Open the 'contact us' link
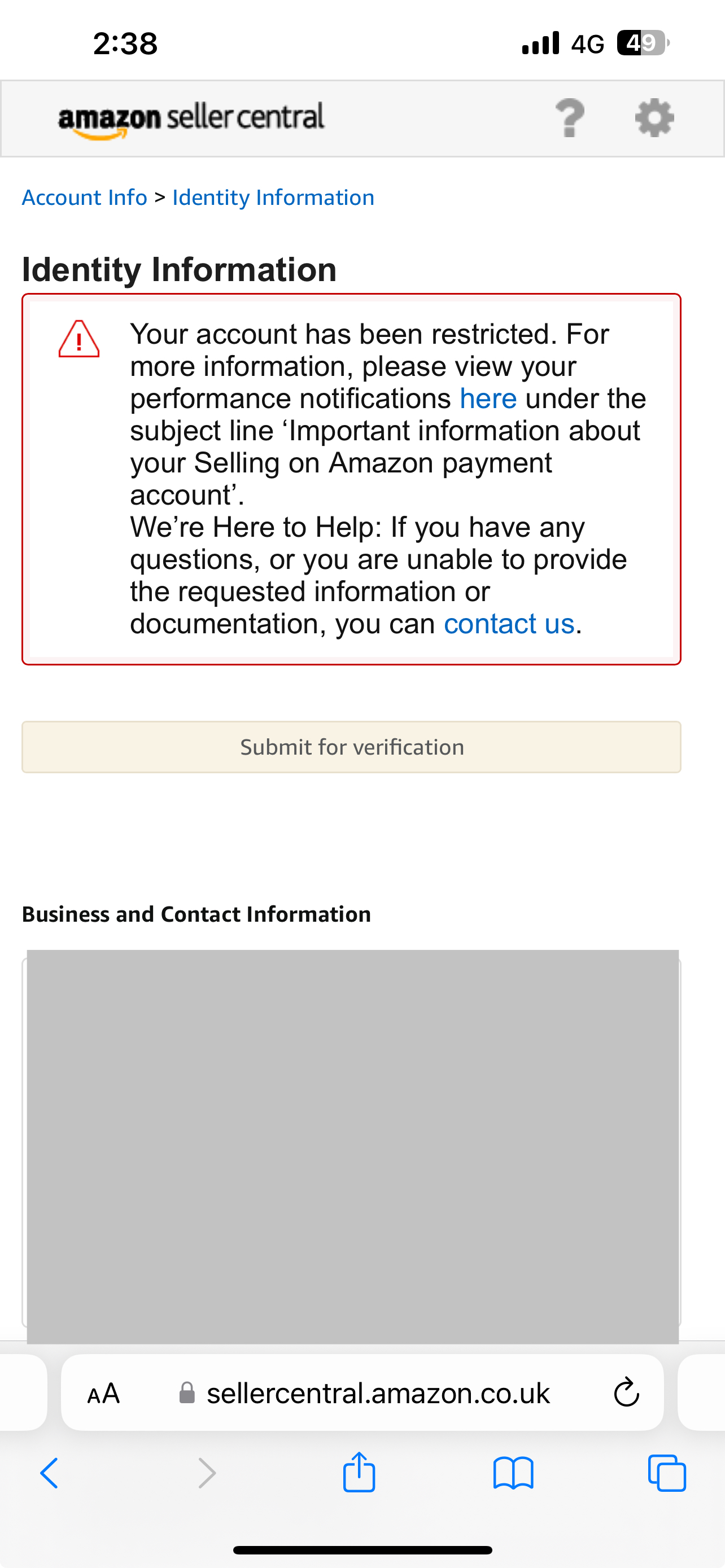Viewport: 725px width, 1568px height. (509, 624)
